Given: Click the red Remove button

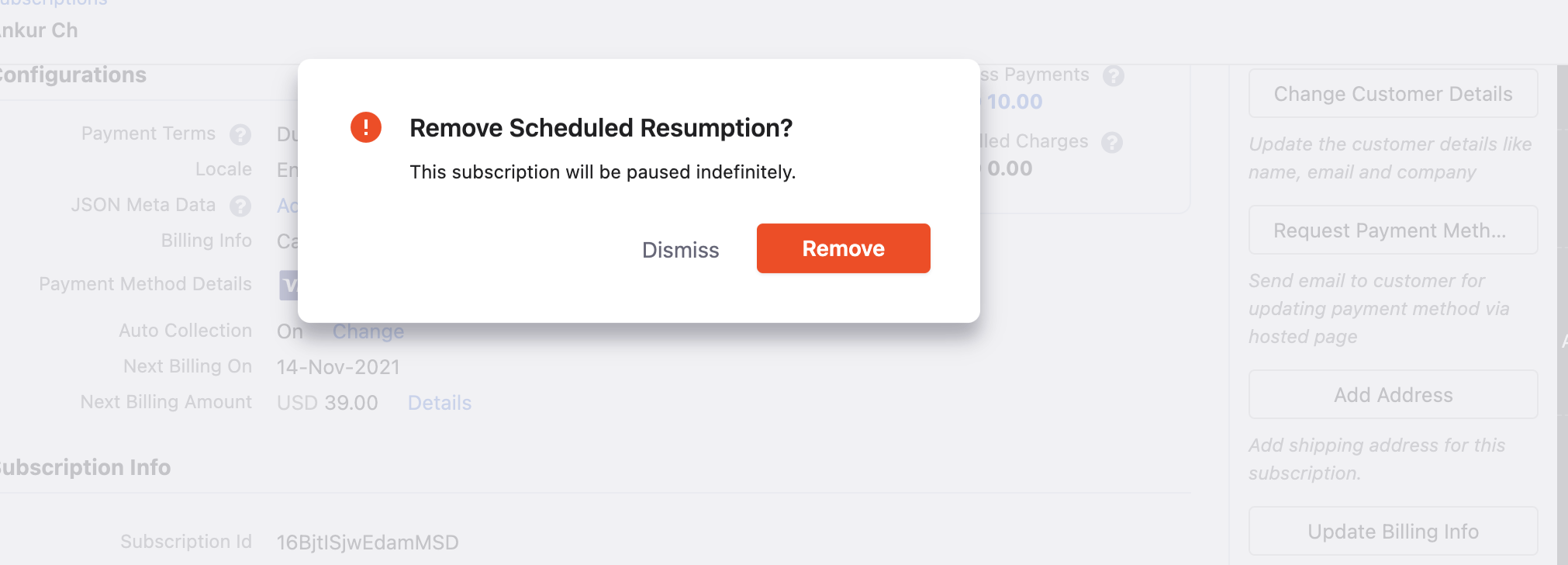Looking at the screenshot, I should pyautogui.click(x=843, y=248).
